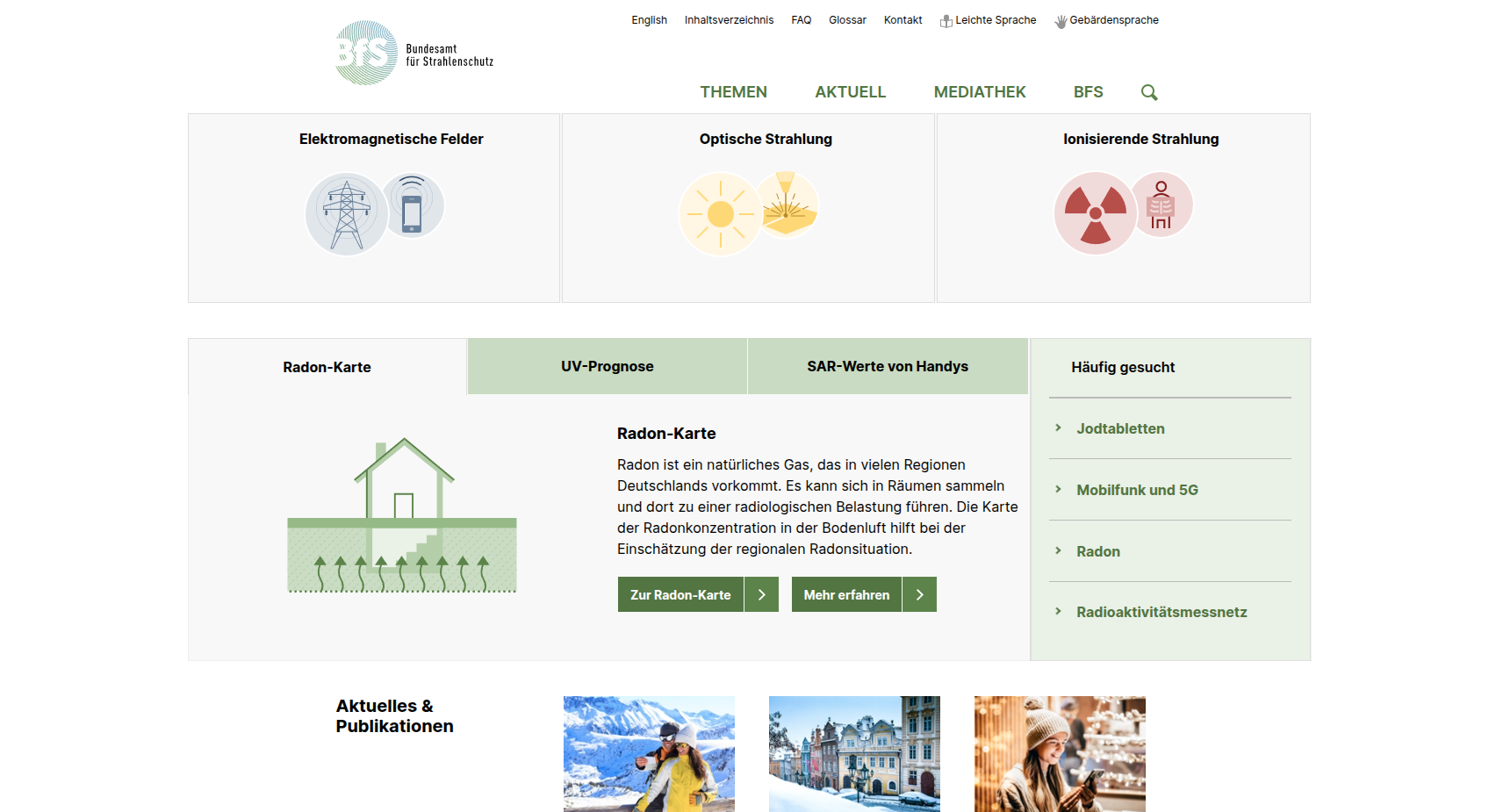The image size is (1503, 812).
Task: Click the X-ray person icon
Action: pos(1161,205)
